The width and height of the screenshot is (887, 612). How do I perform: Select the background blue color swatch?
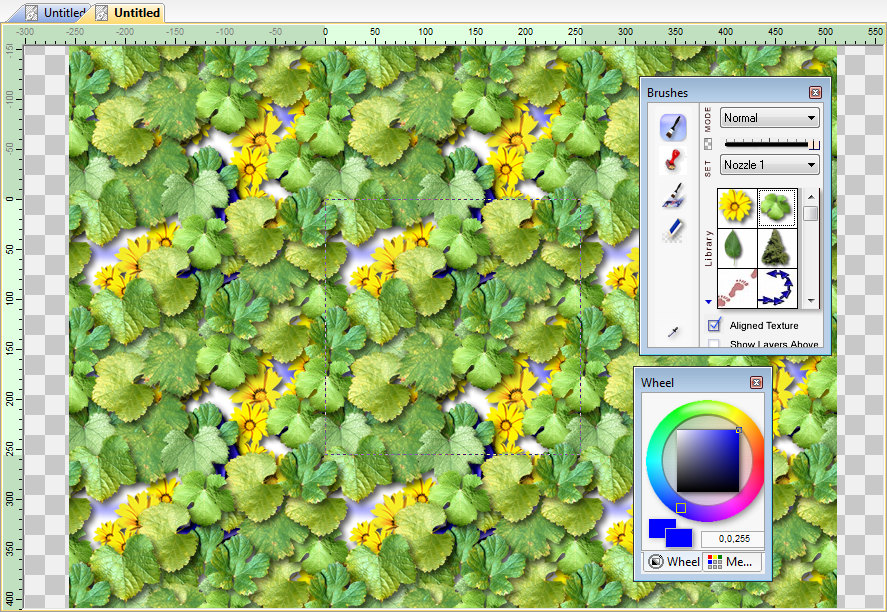pos(681,538)
